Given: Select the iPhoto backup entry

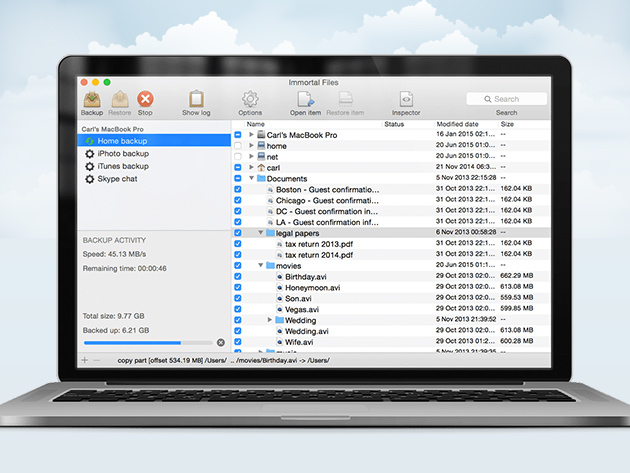Looking at the screenshot, I should [154, 154].
